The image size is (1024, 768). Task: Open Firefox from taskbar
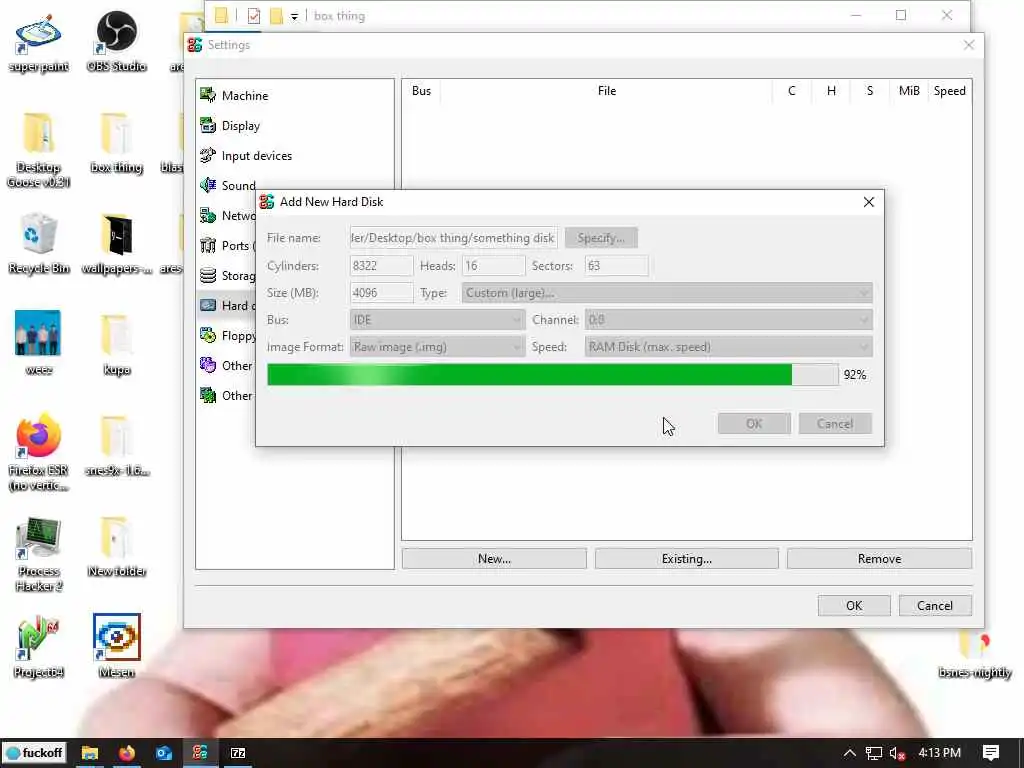click(x=127, y=753)
